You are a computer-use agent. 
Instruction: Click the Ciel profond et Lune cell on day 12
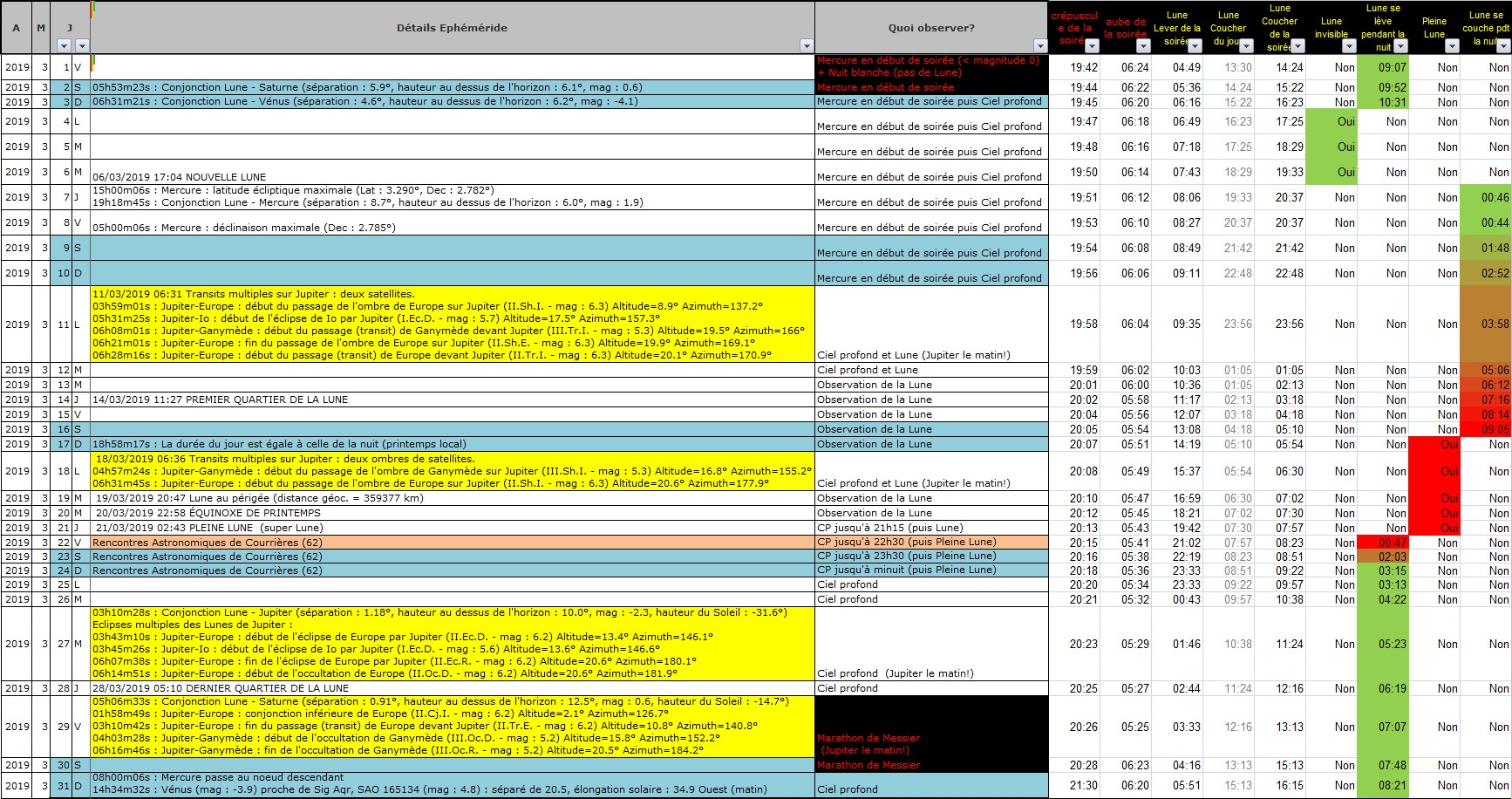[931, 370]
